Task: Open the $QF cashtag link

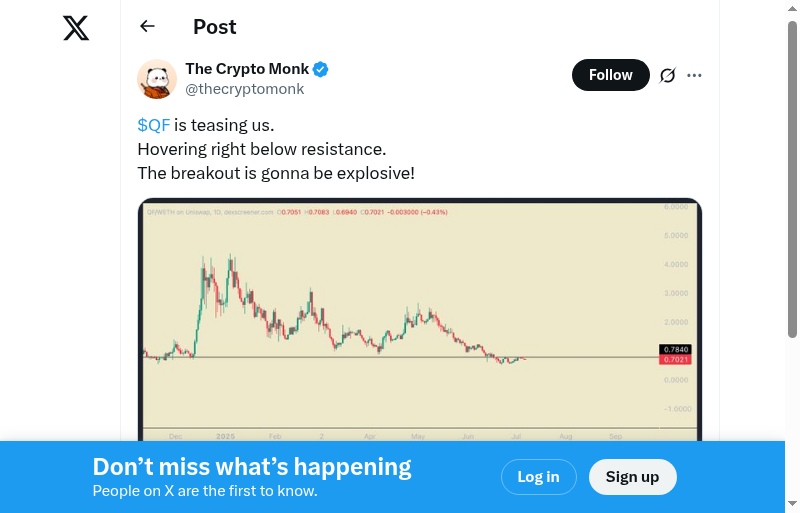Action: [x=153, y=125]
